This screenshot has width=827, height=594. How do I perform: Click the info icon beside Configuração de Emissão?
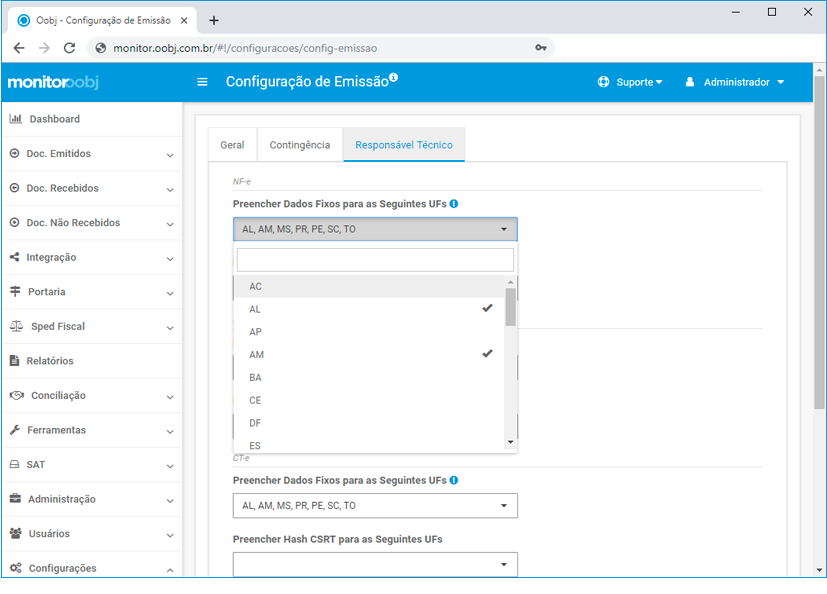point(393,77)
